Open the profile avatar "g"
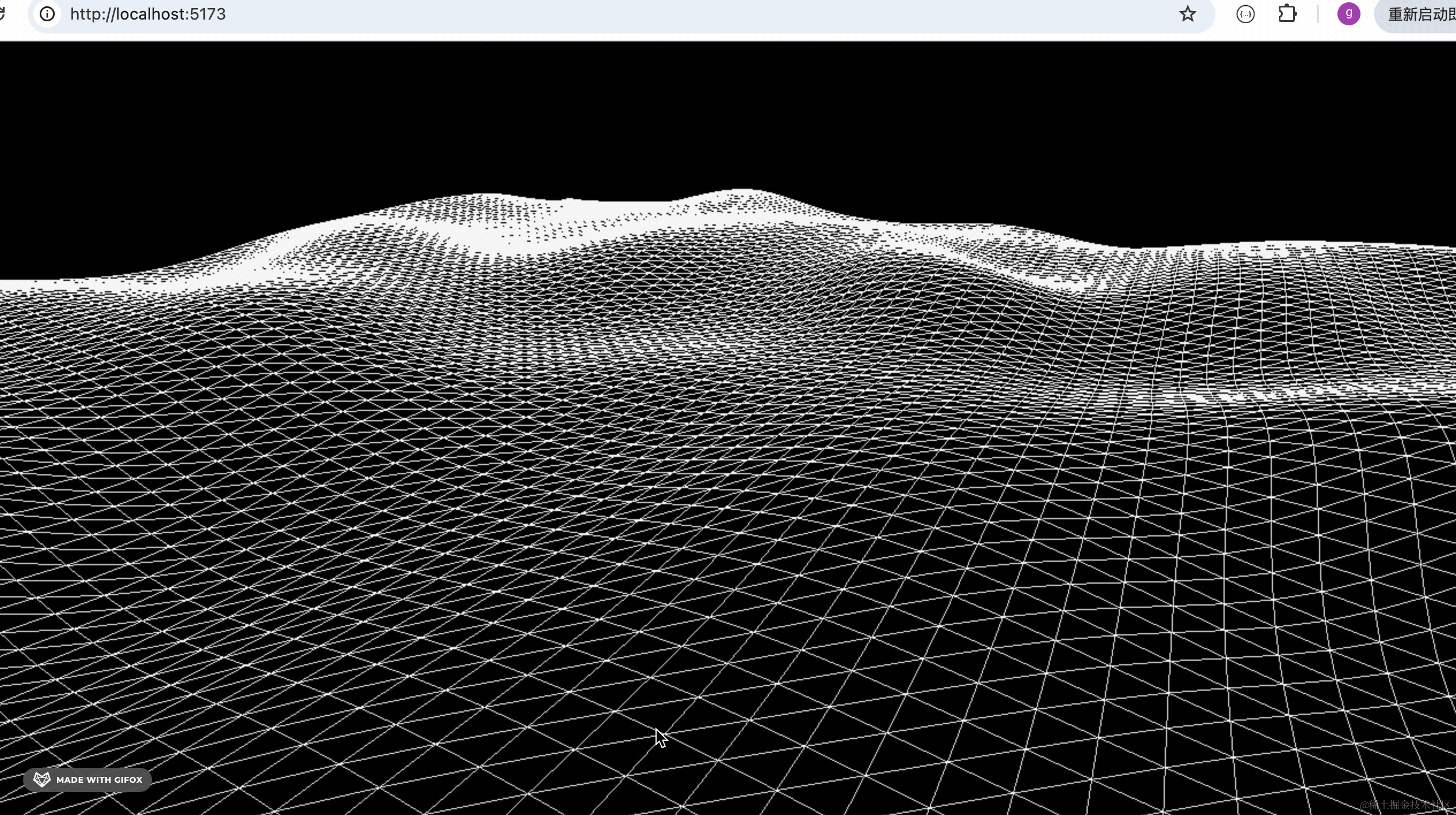The height and width of the screenshot is (815, 1456). (x=1348, y=14)
